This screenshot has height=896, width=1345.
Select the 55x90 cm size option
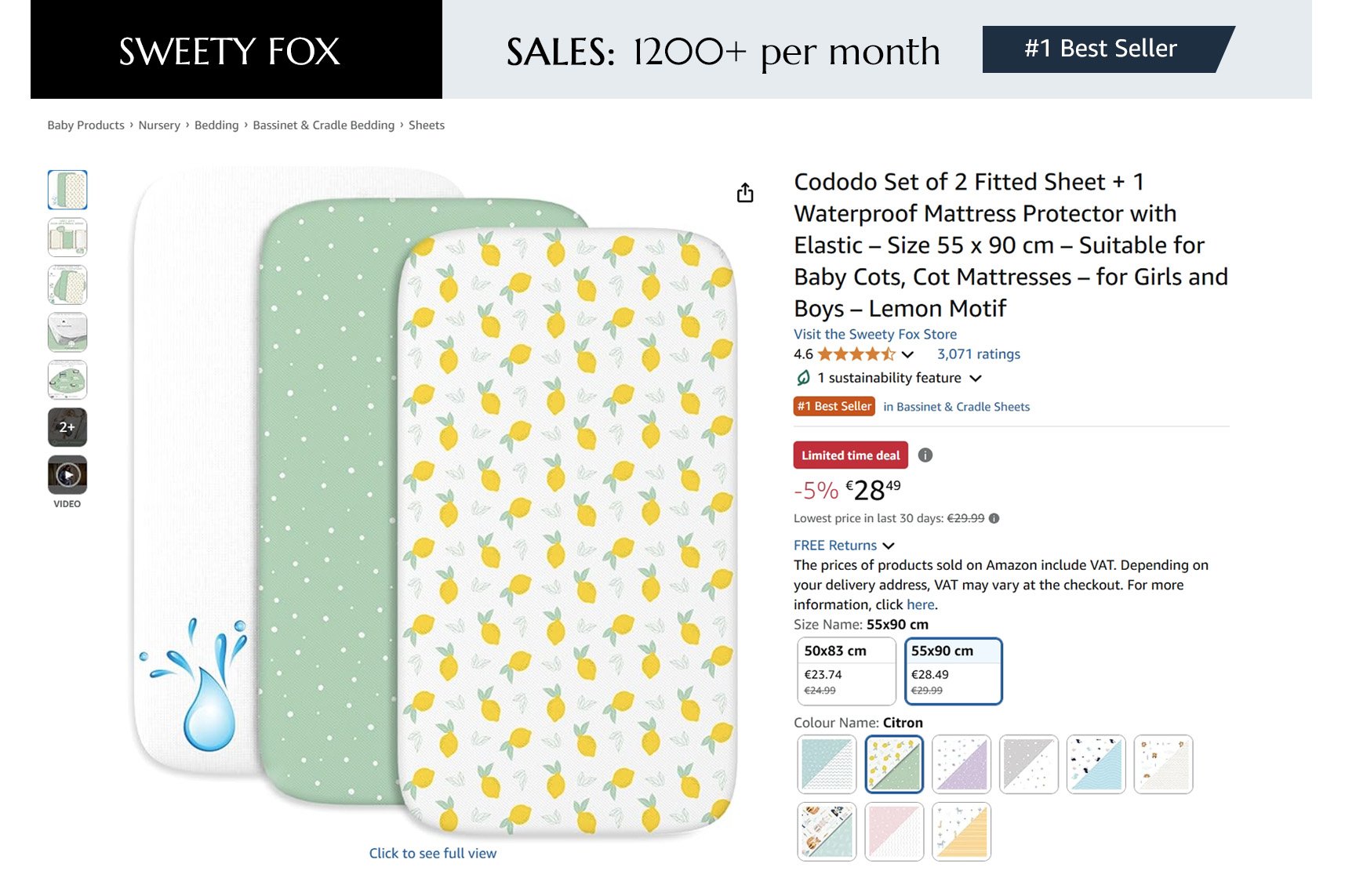click(x=954, y=671)
